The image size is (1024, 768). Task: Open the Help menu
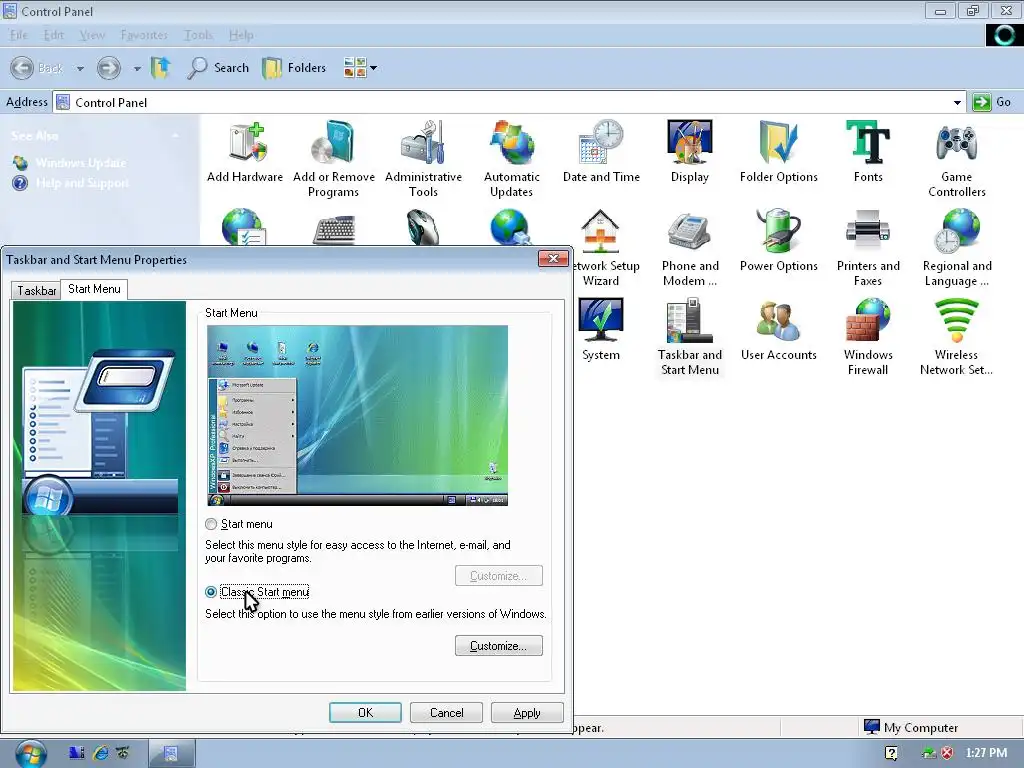pos(241,35)
